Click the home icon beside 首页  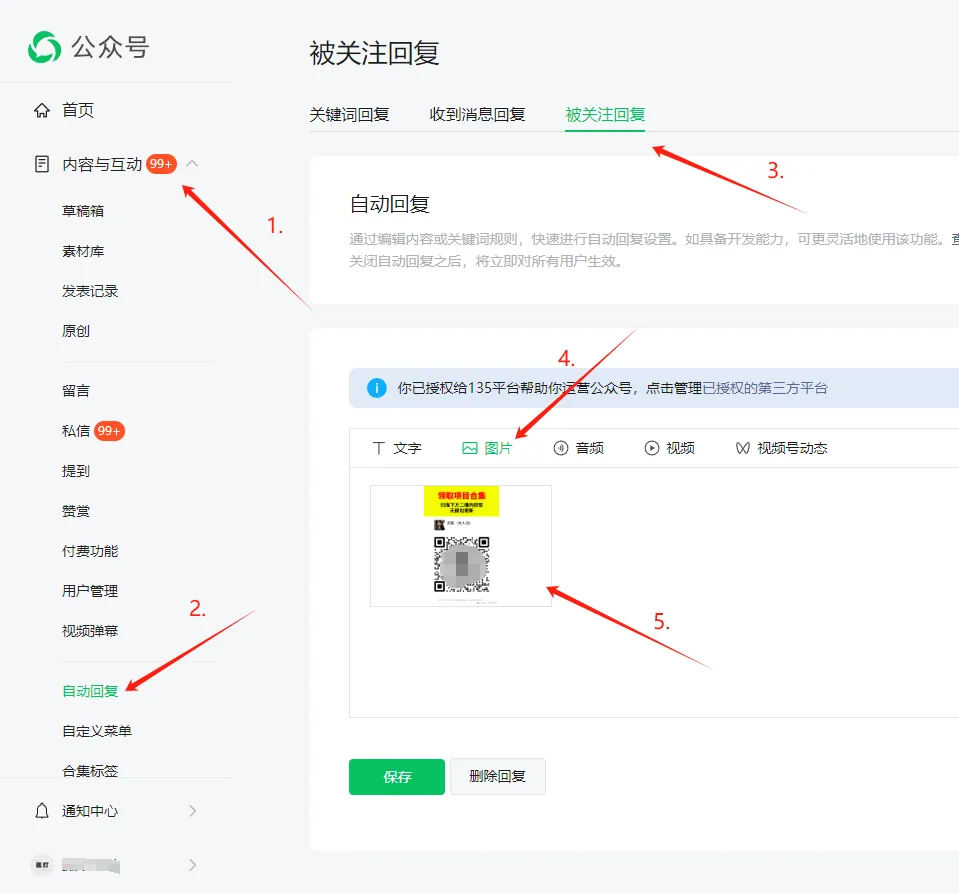(42, 110)
